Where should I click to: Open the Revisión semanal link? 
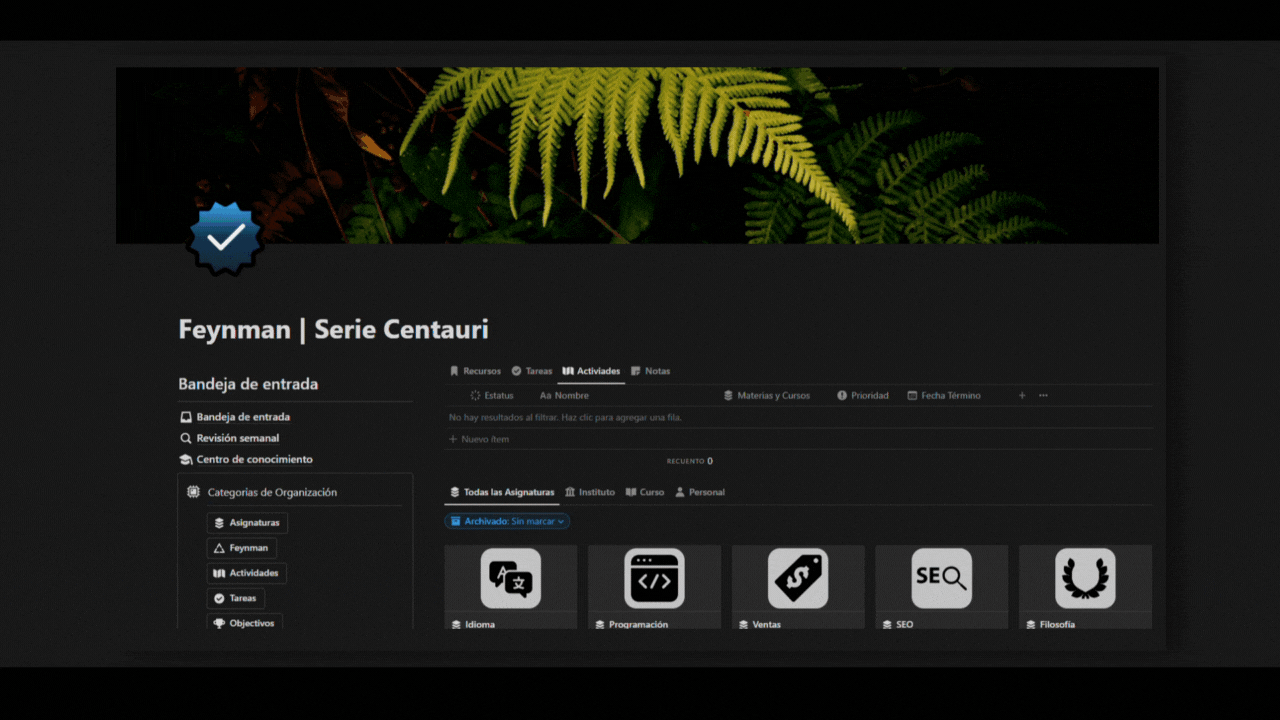click(x=229, y=438)
